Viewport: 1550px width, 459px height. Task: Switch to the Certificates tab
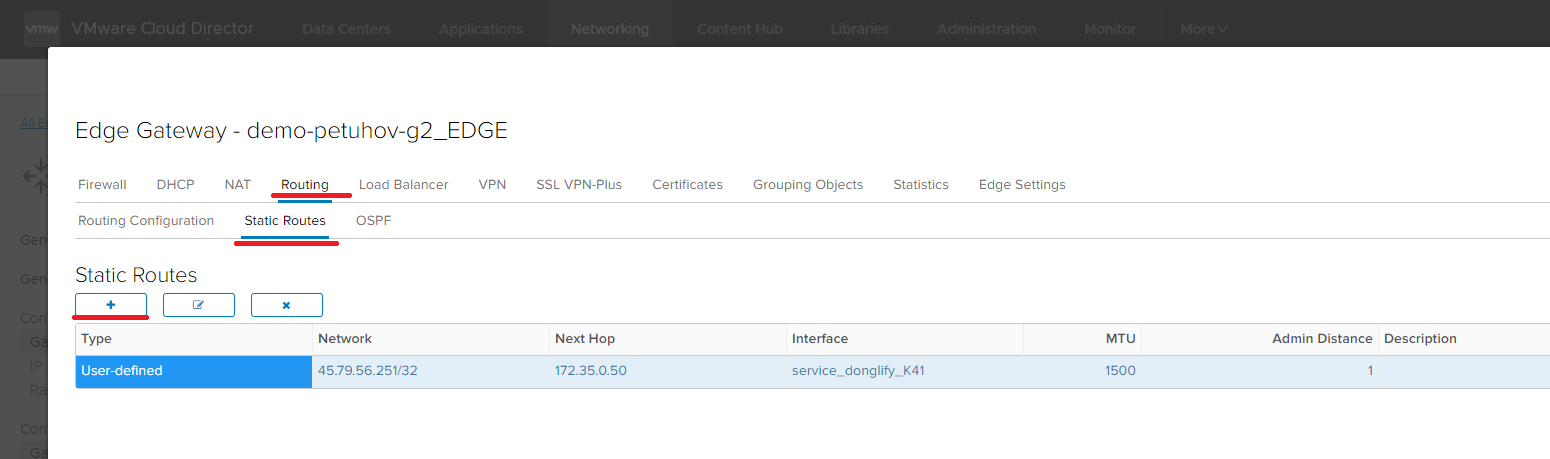[687, 185]
